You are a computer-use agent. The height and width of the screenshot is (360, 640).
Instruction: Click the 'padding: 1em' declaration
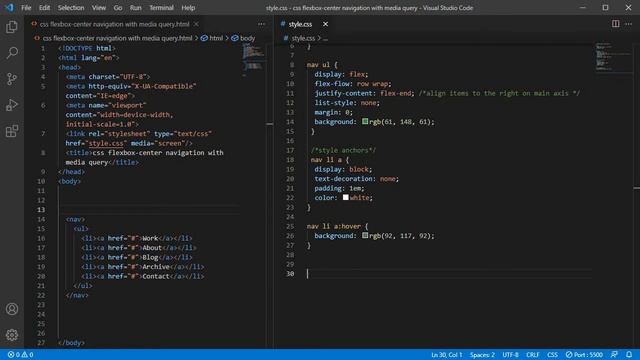[x=339, y=188]
